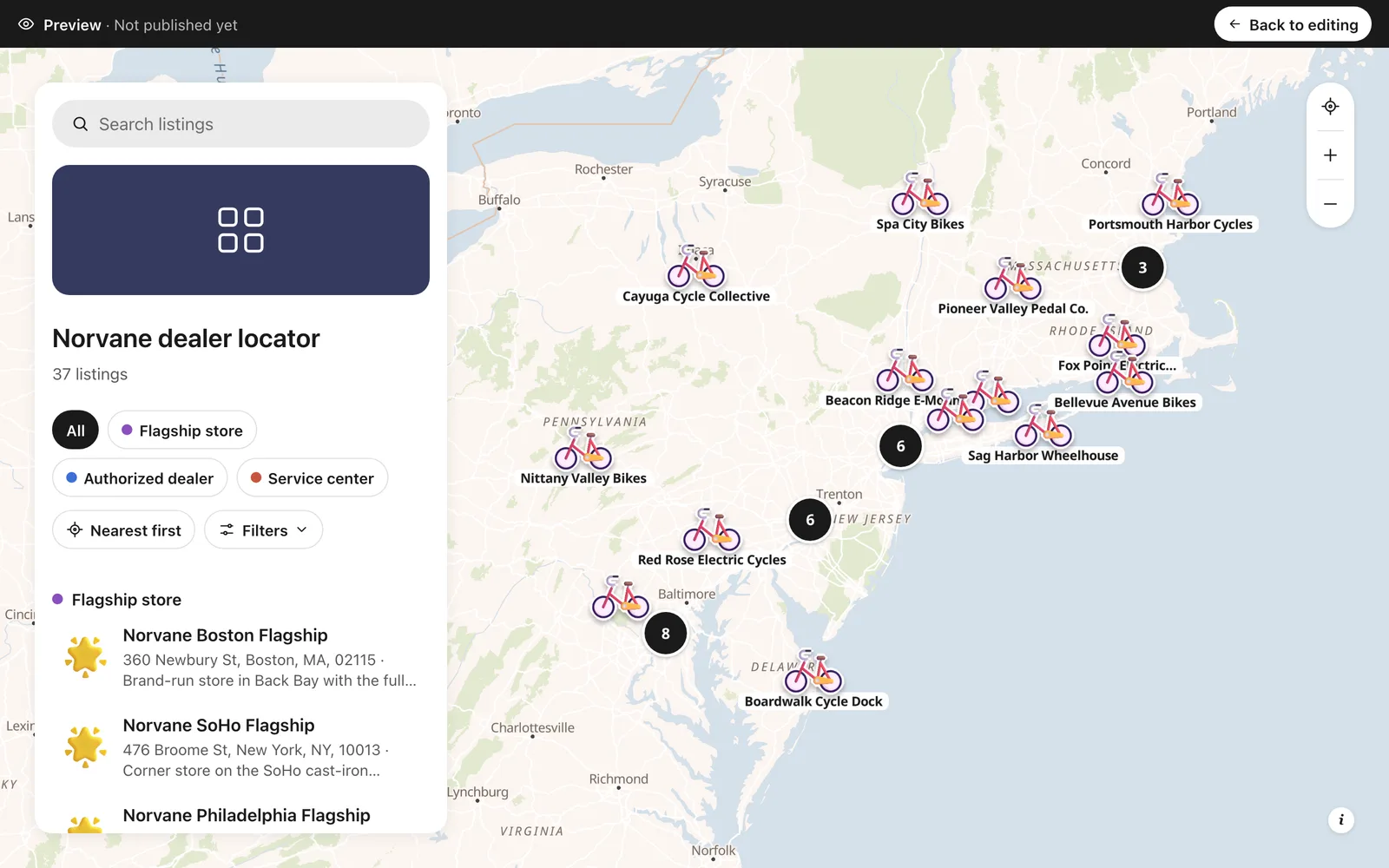Select the Sag Harbor Wheelhouse bicycle marker
The height and width of the screenshot is (868, 1389).
(x=1043, y=425)
